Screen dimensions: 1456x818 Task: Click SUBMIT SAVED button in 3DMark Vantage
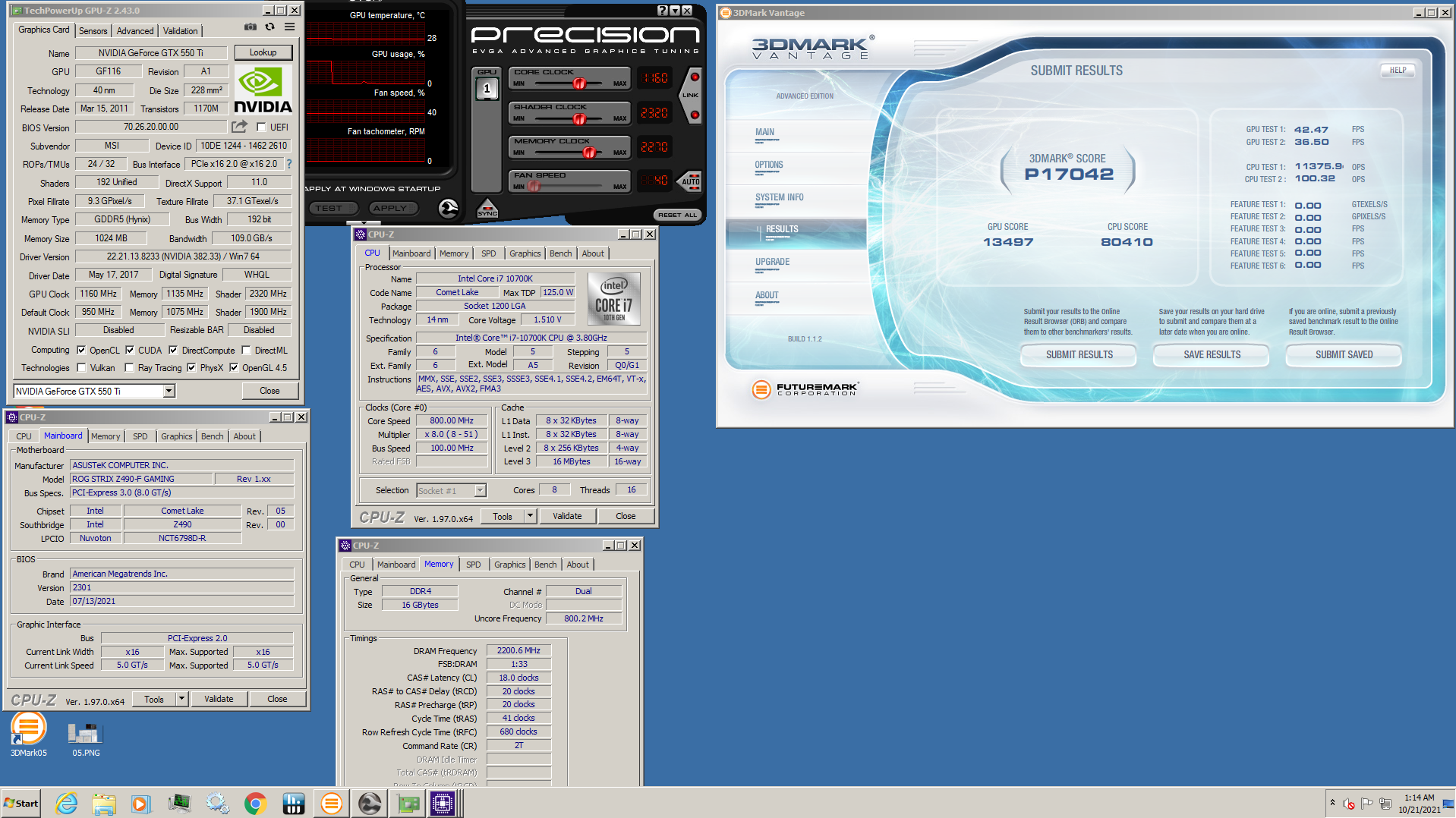point(1344,354)
